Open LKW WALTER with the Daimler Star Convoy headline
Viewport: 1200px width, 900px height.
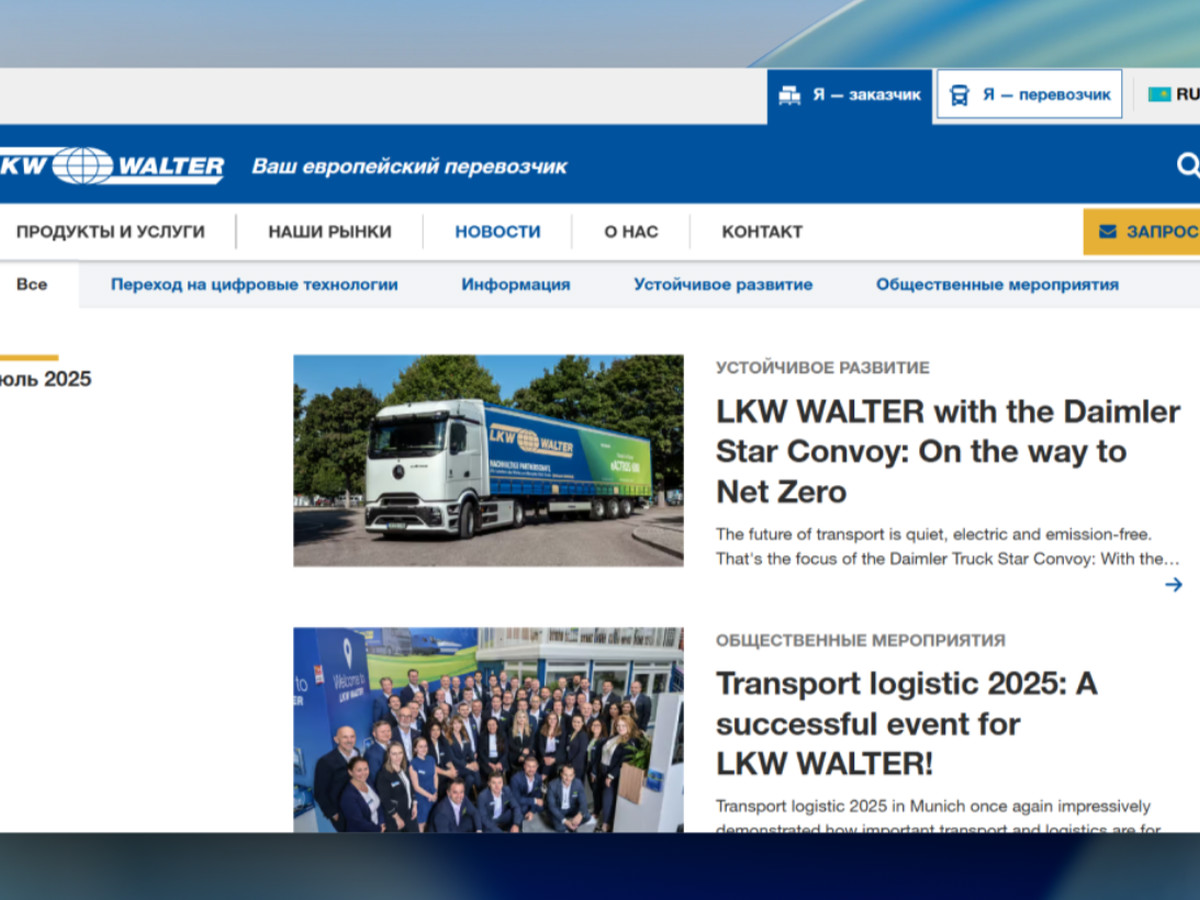tap(948, 451)
